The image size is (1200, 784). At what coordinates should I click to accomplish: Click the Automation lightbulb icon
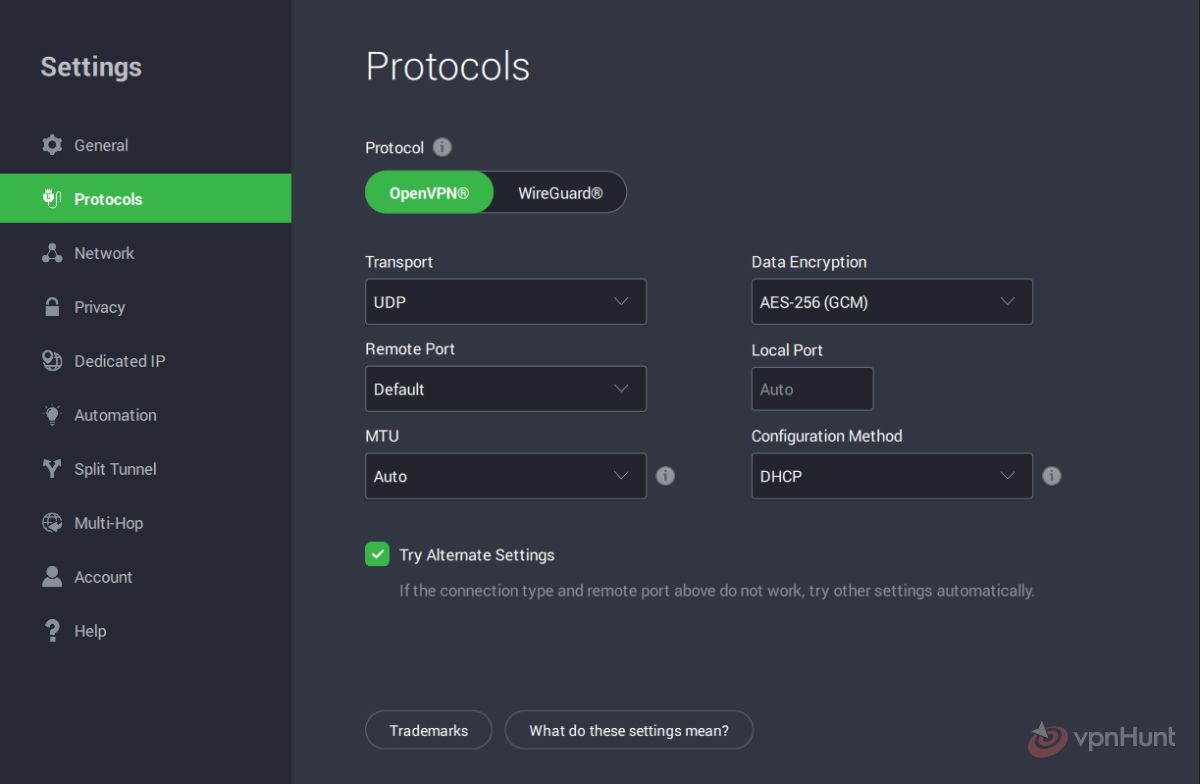(52, 415)
